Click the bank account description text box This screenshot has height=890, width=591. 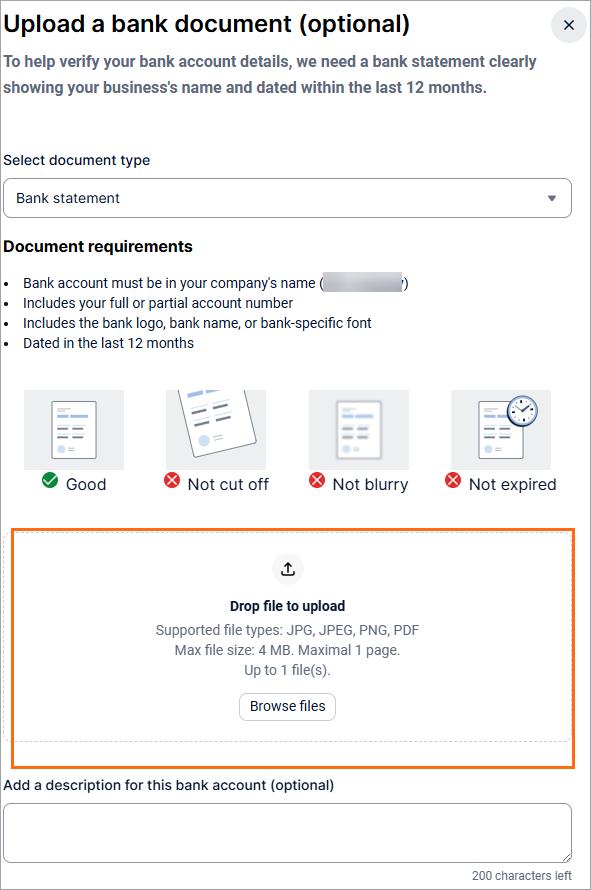[287, 833]
